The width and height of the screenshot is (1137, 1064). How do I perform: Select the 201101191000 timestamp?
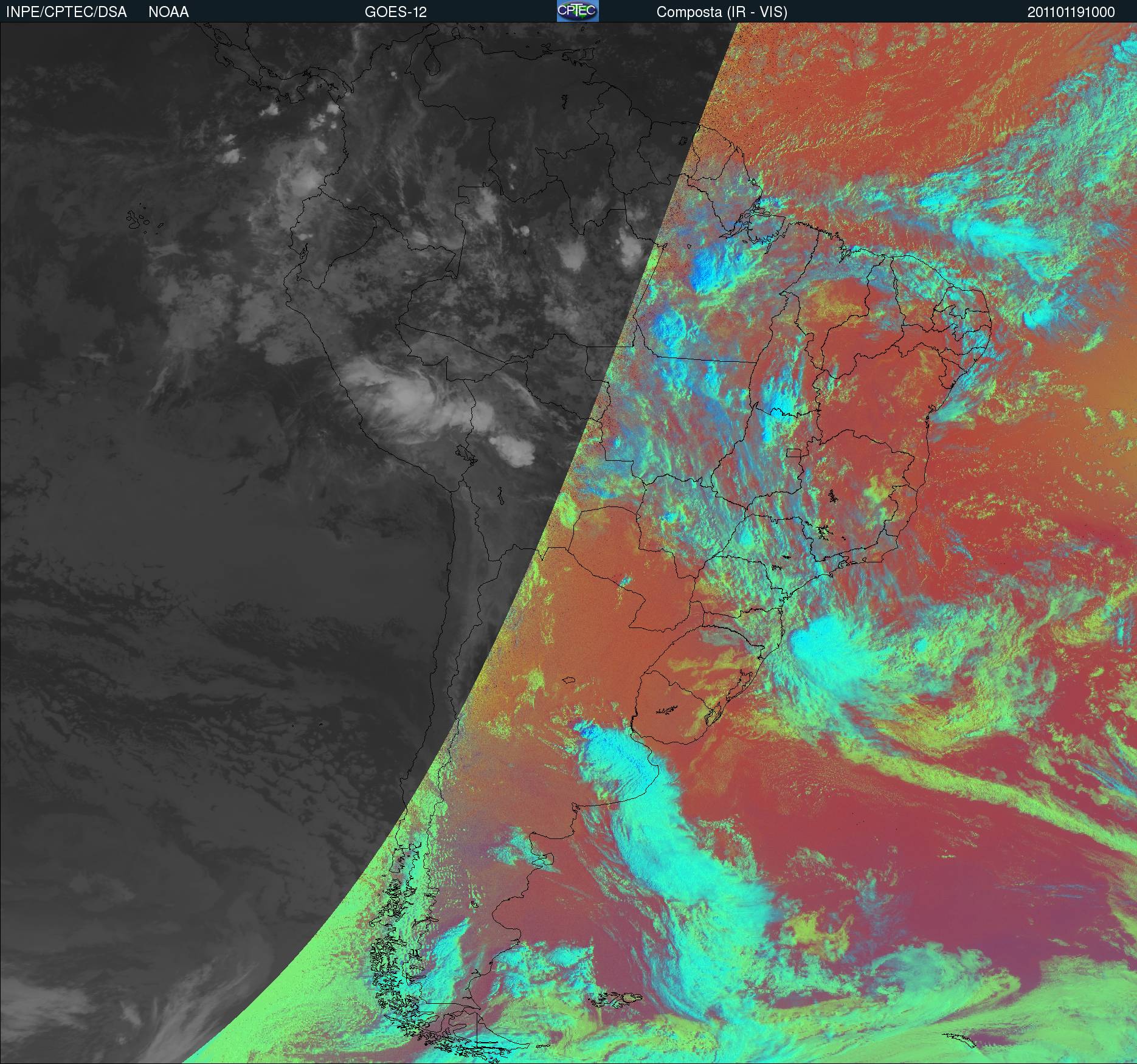click(x=1071, y=12)
